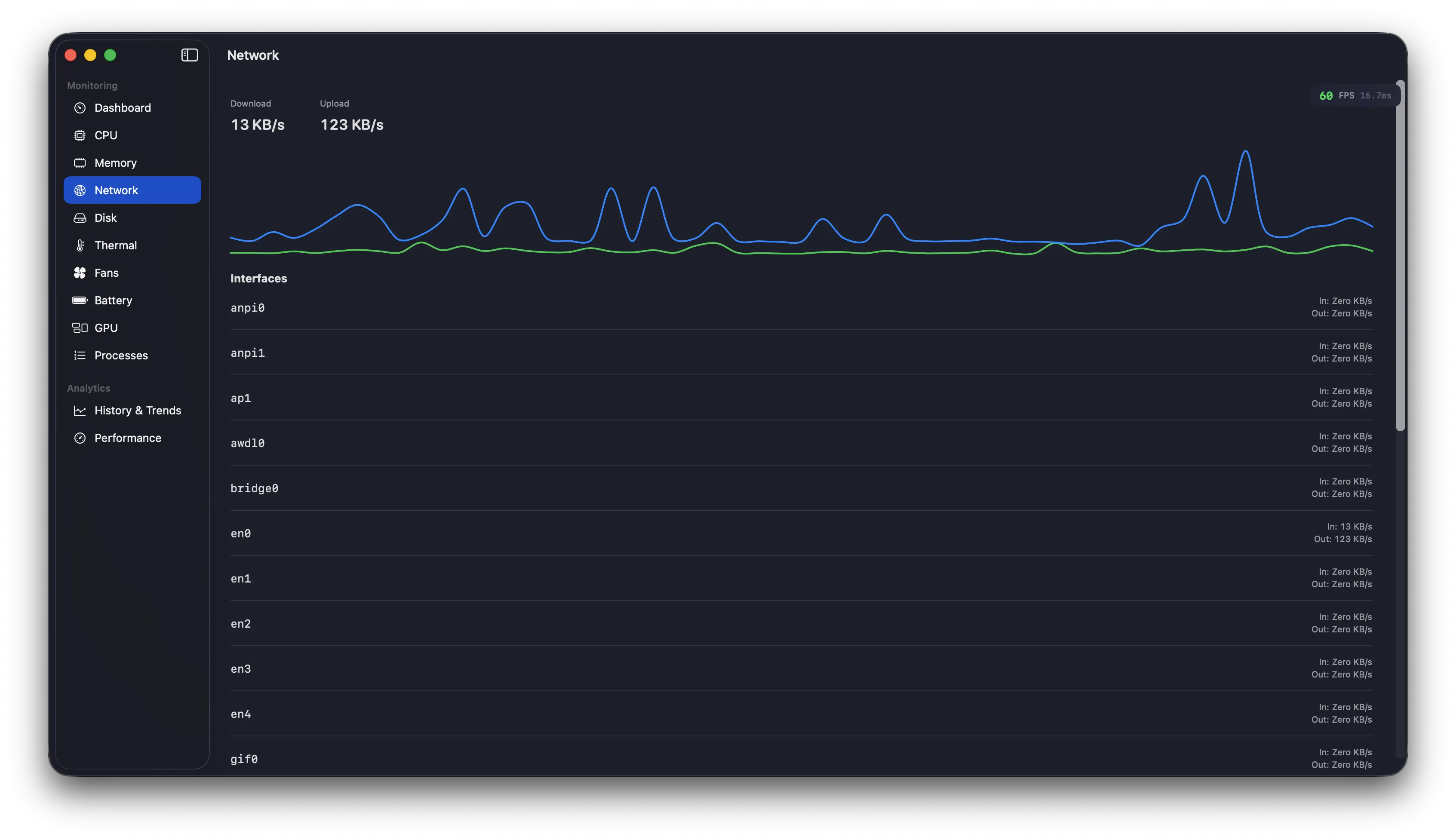
Task: Open the Processes section
Action: pos(120,356)
